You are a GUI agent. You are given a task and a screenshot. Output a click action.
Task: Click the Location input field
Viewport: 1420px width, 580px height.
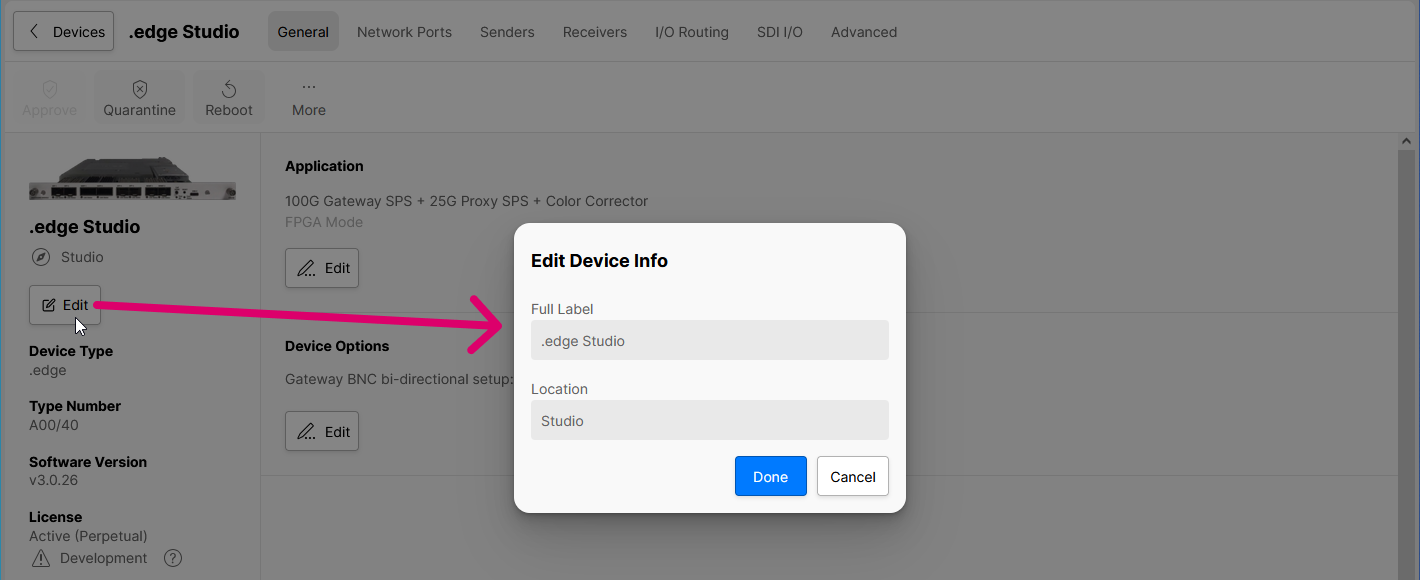[709, 420]
